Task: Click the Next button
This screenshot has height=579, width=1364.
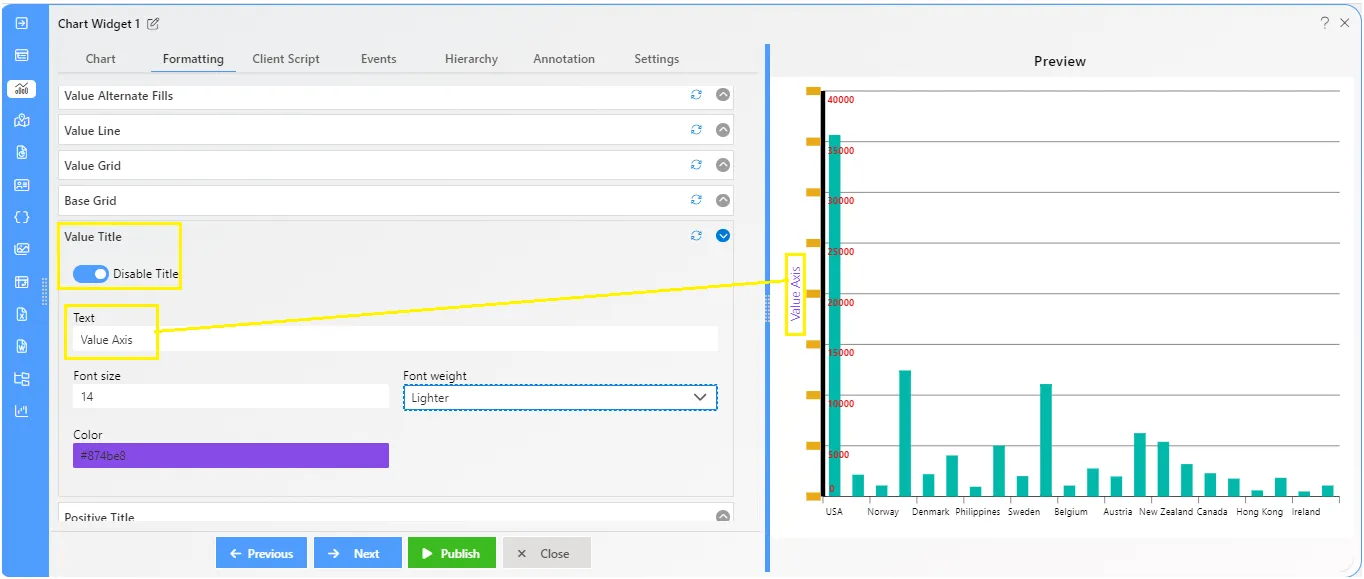Action: (358, 553)
